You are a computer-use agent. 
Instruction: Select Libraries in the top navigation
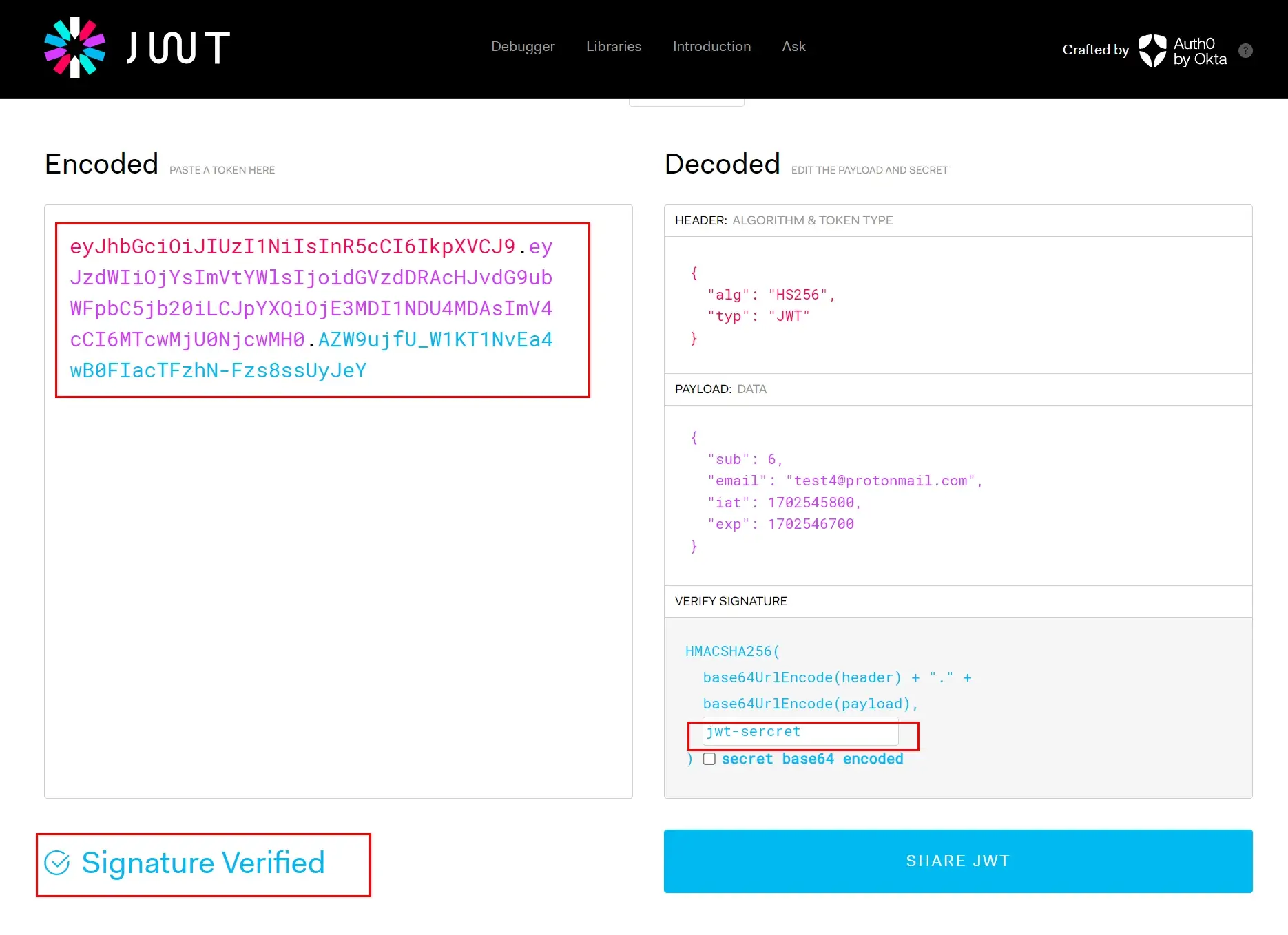coord(613,46)
